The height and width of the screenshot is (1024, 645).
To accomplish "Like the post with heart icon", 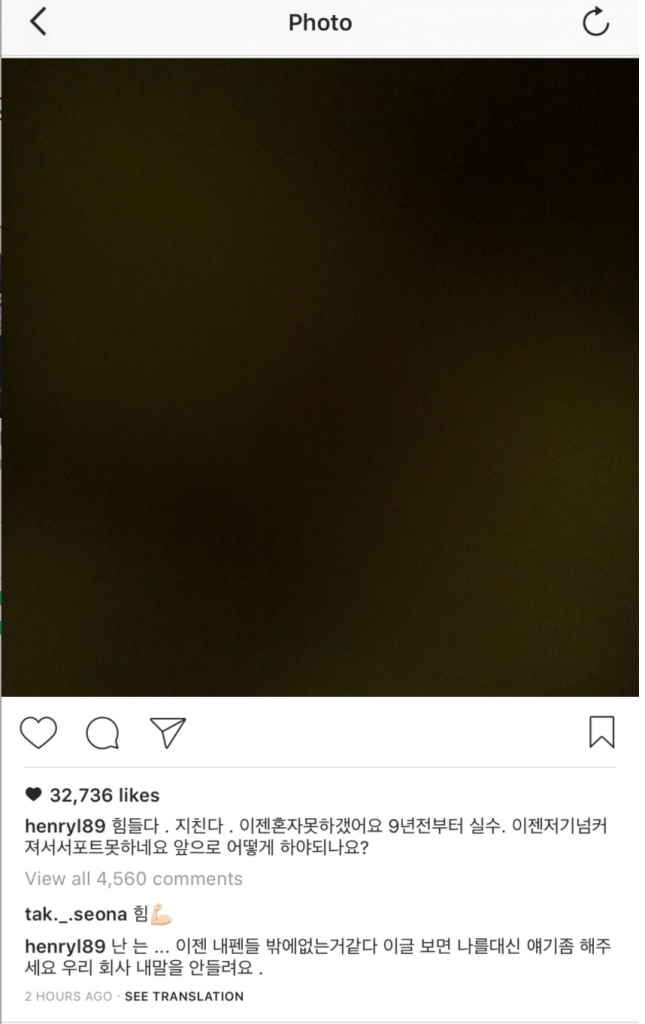I will [x=39, y=732].
